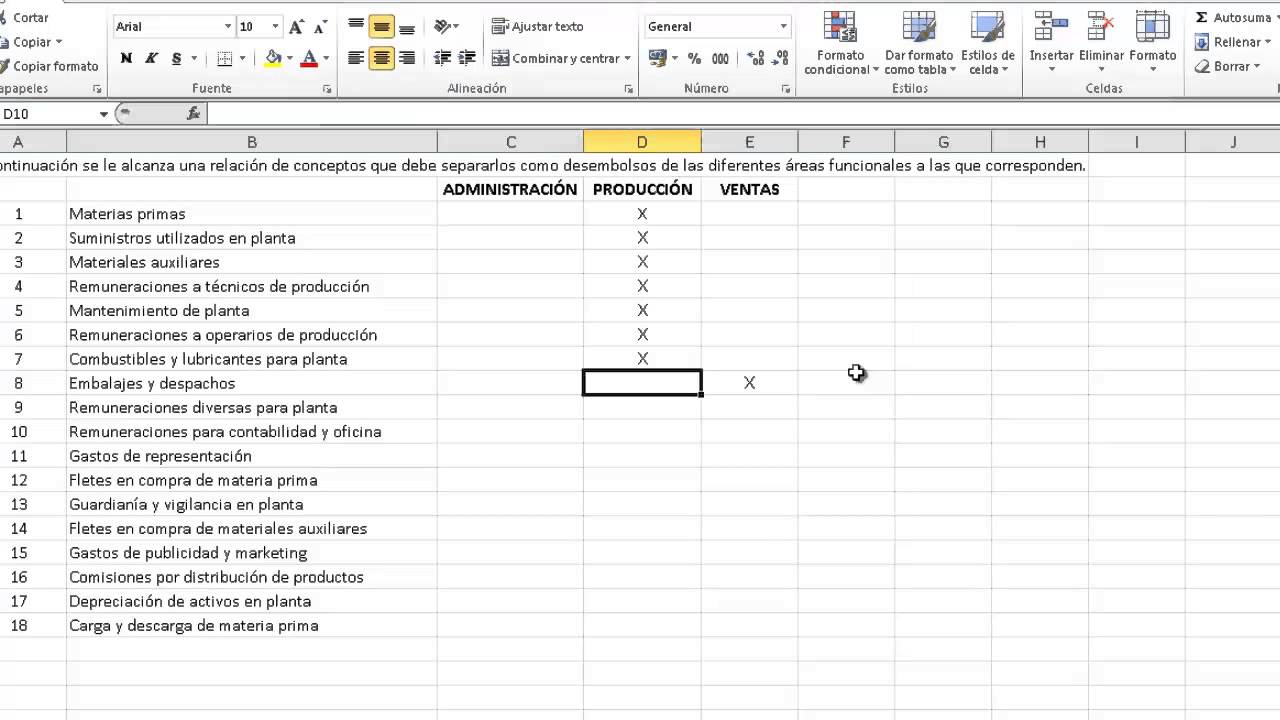Click the accounting number format icon

point(657,59)
